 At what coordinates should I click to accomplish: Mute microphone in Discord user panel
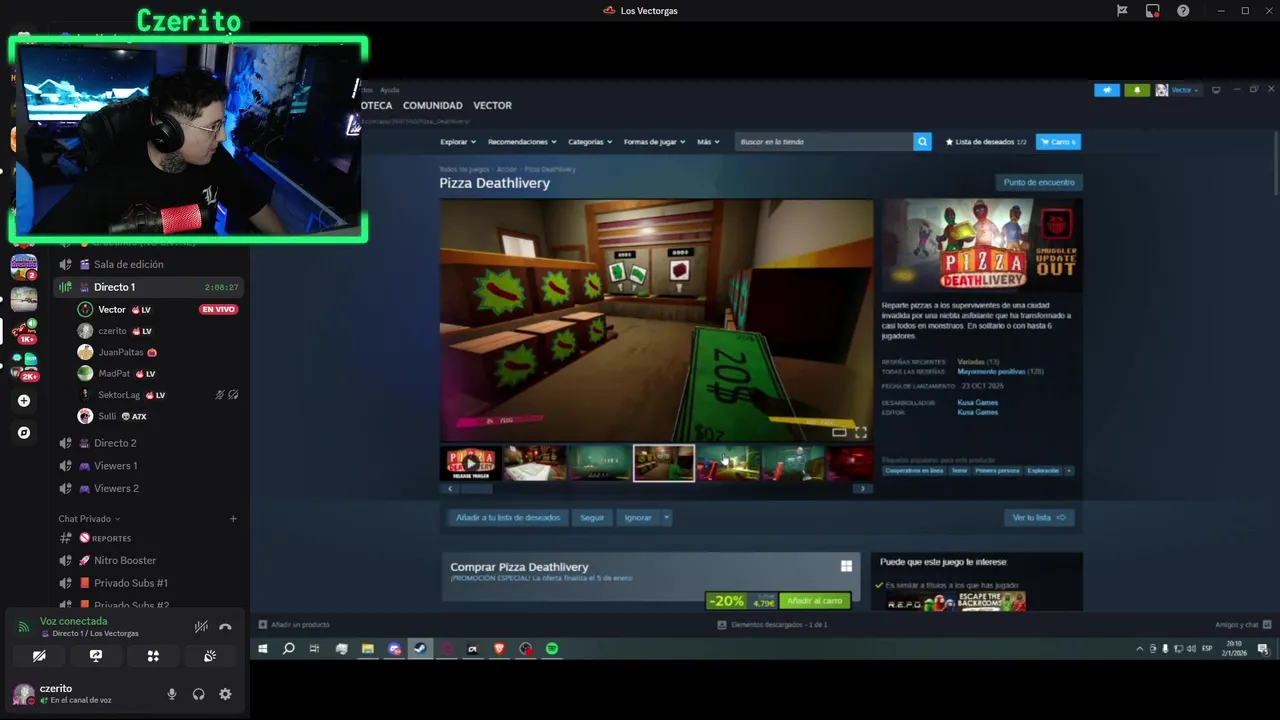(x=172, y=694)
